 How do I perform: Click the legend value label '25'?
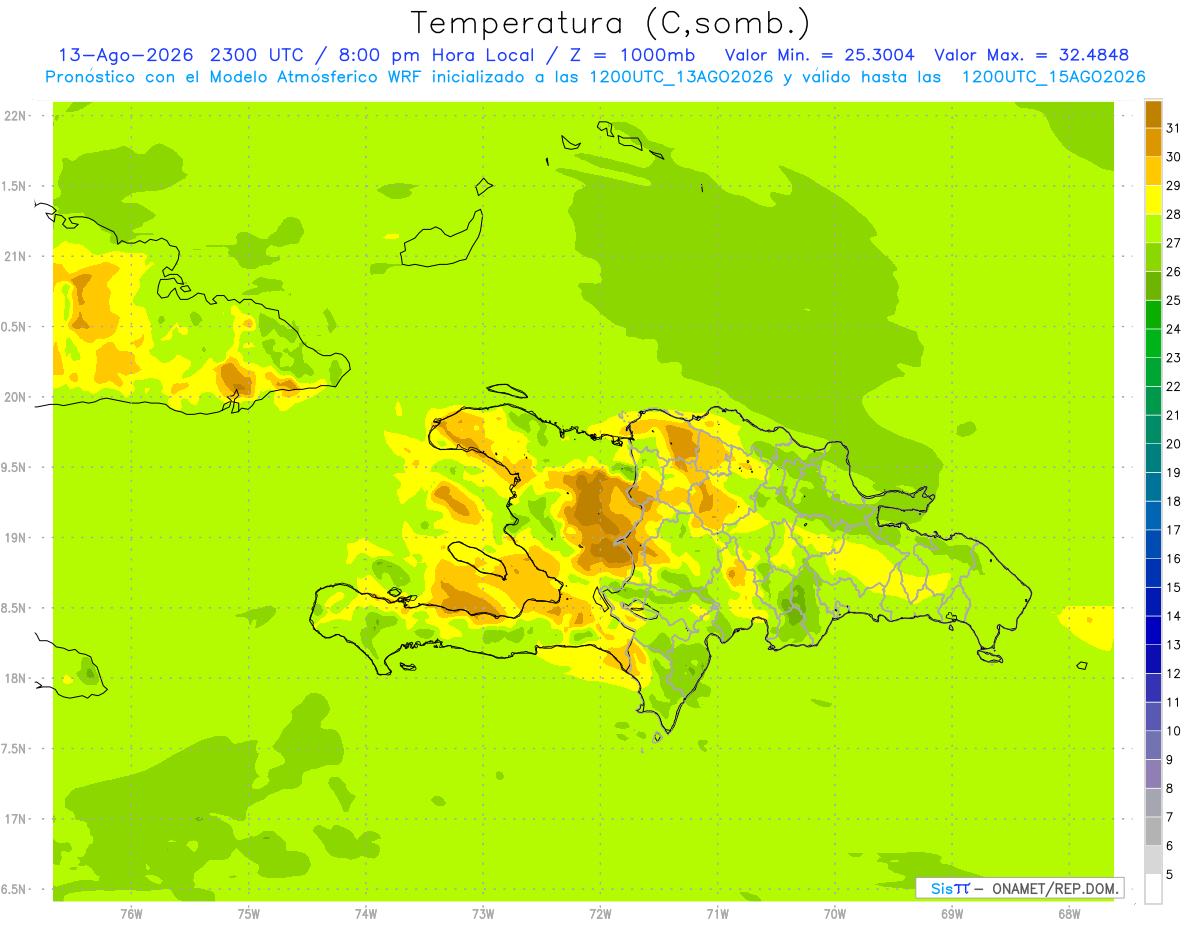pyautogui.click(x=1174, y=300)
